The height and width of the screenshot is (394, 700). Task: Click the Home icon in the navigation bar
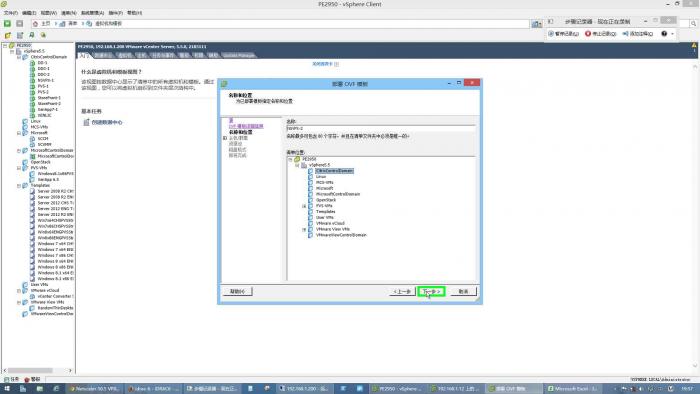click(x=35, y=23)
